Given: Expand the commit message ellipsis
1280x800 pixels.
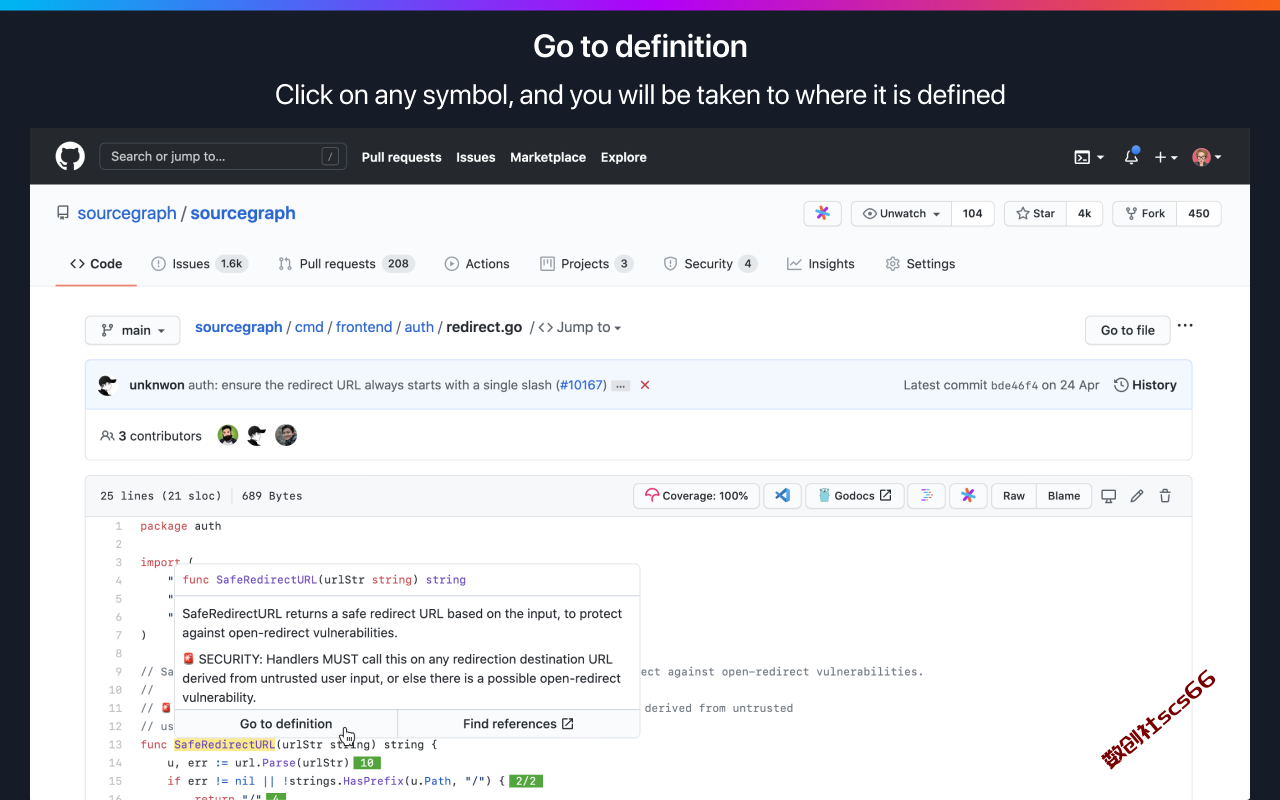Looking at the screenshot, I should 620,386.
